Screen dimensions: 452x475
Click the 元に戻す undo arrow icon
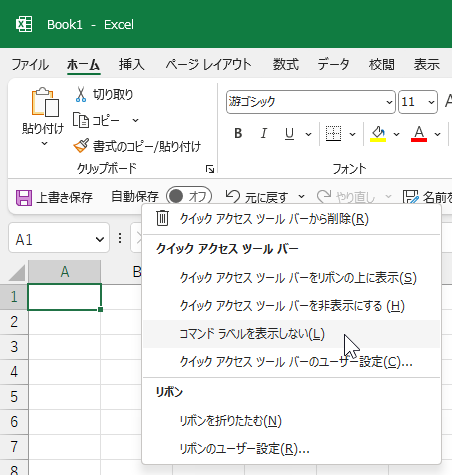click(233, 197)
